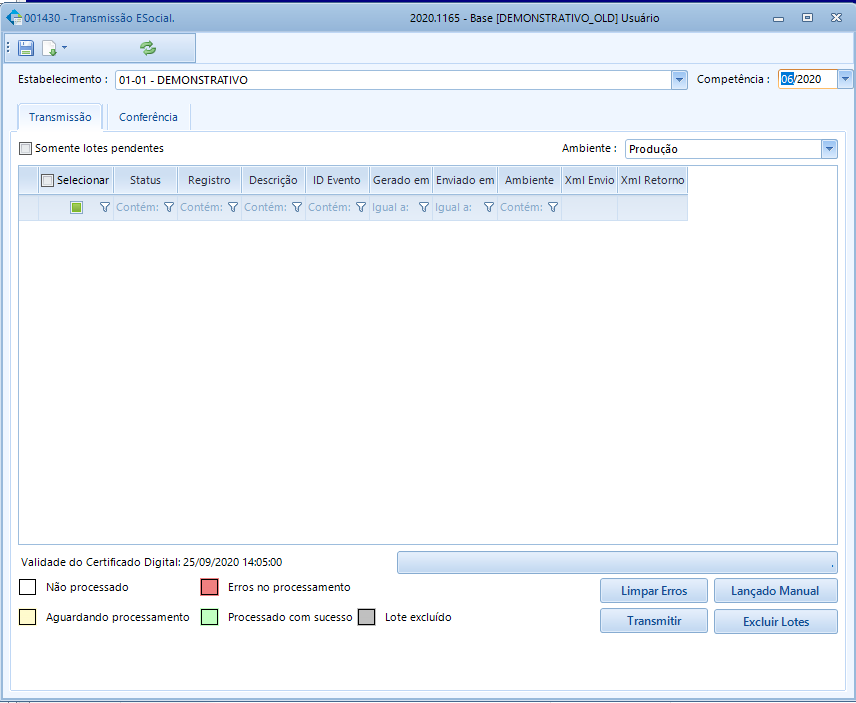Toggle the Selecionar header checkbox
This screenshot has width=856, height=703.
[x=47, y=180]
